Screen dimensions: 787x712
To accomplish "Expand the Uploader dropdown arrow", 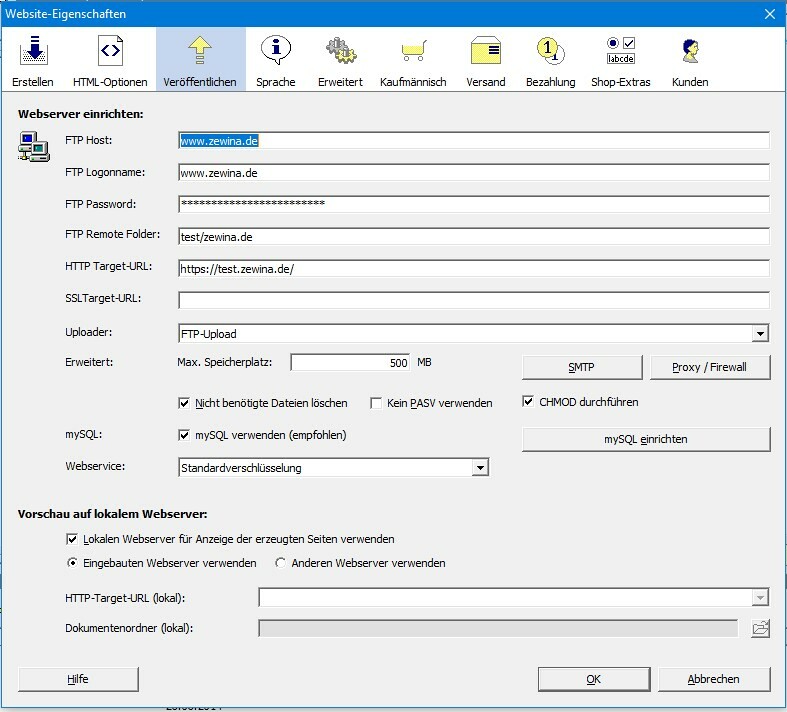I will (x=760, y=333).
